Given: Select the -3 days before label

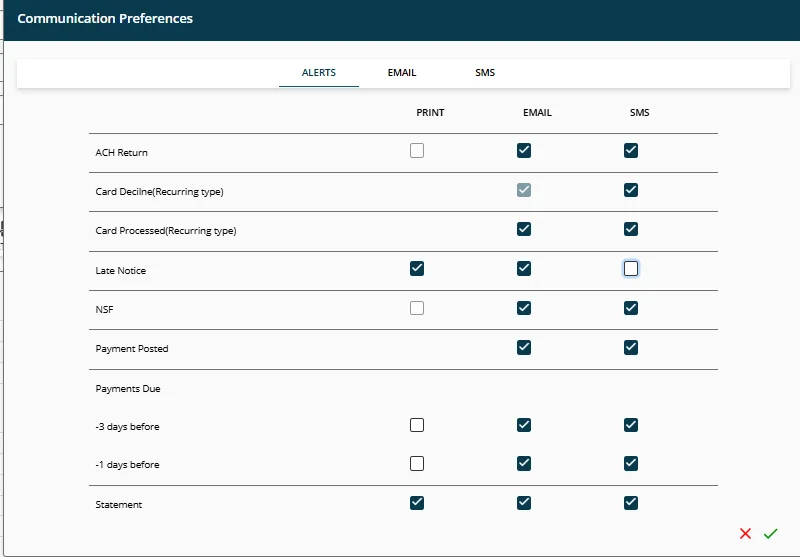Looking at the screenshot, I should point(127,427).
